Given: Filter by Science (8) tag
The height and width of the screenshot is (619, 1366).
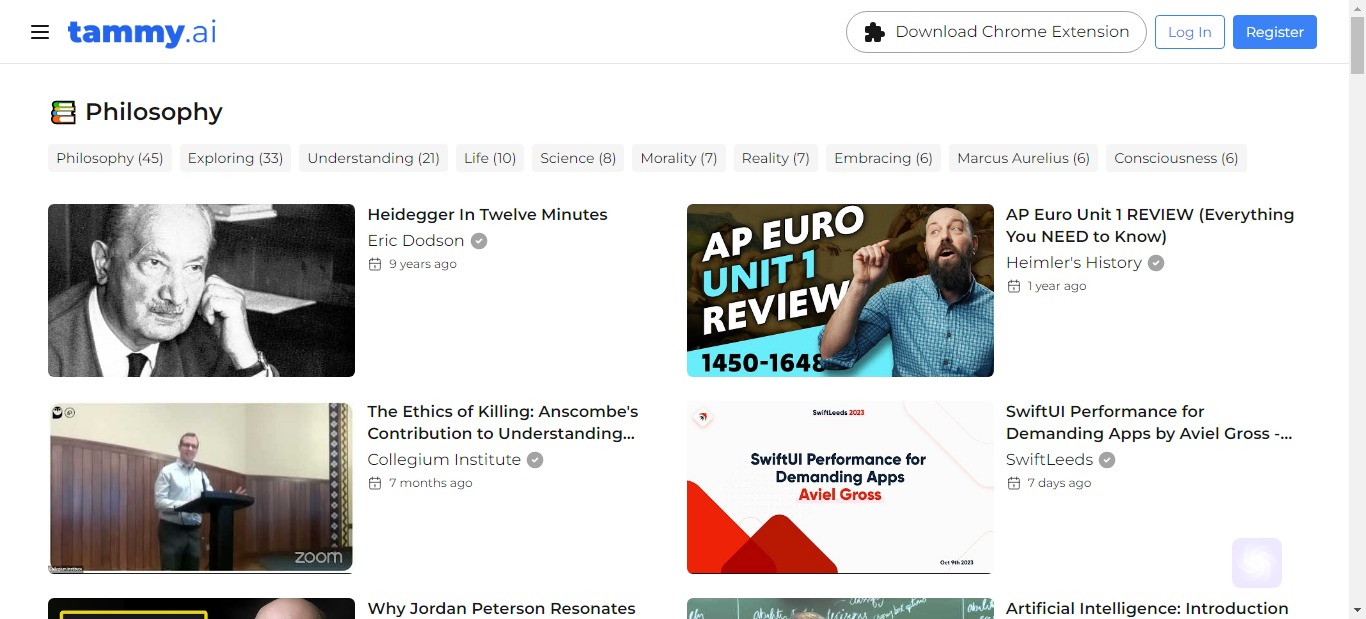Looking at the screenshot, I should 578,158.
